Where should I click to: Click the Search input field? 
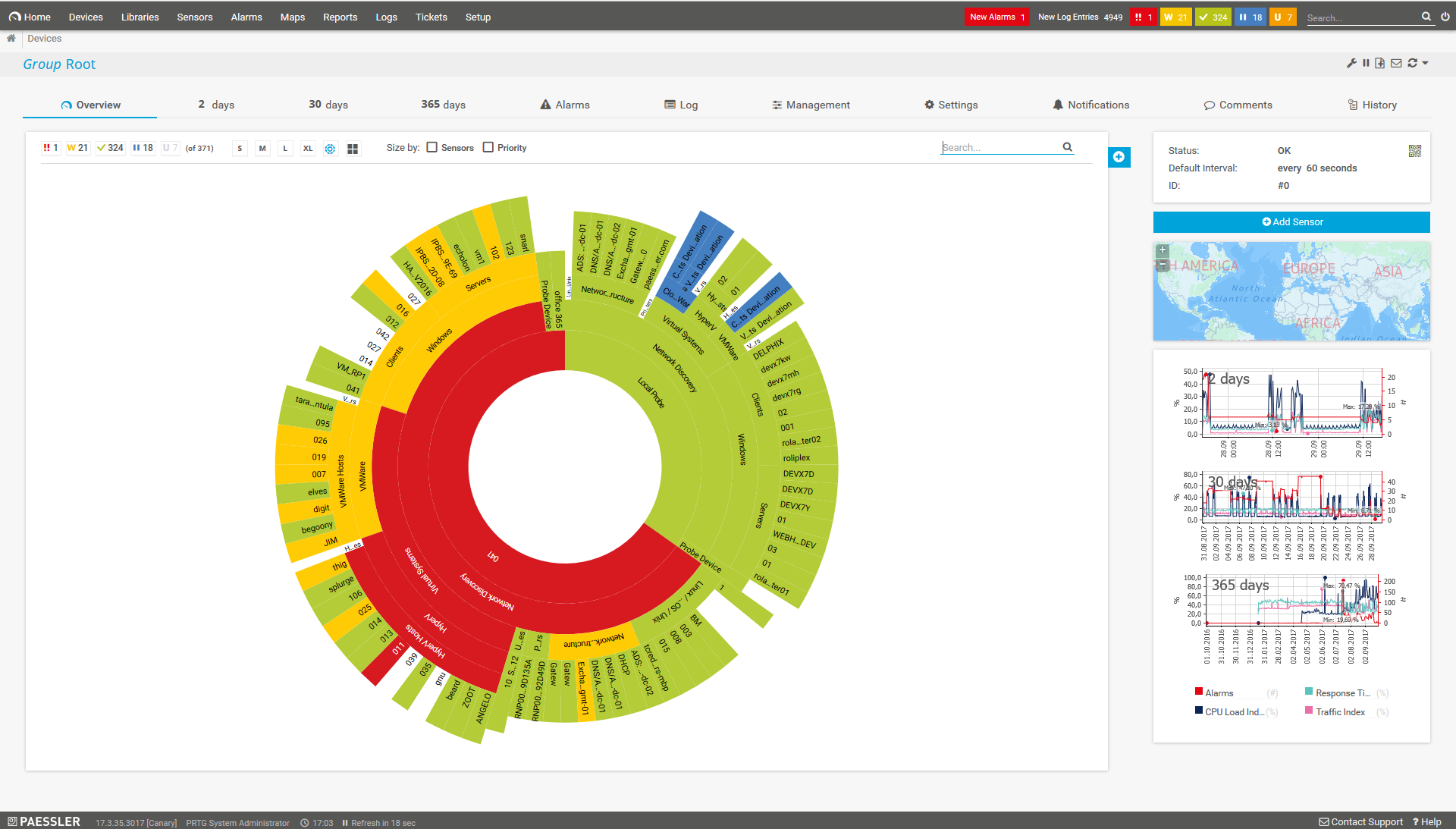click(x=1001, y=147)
